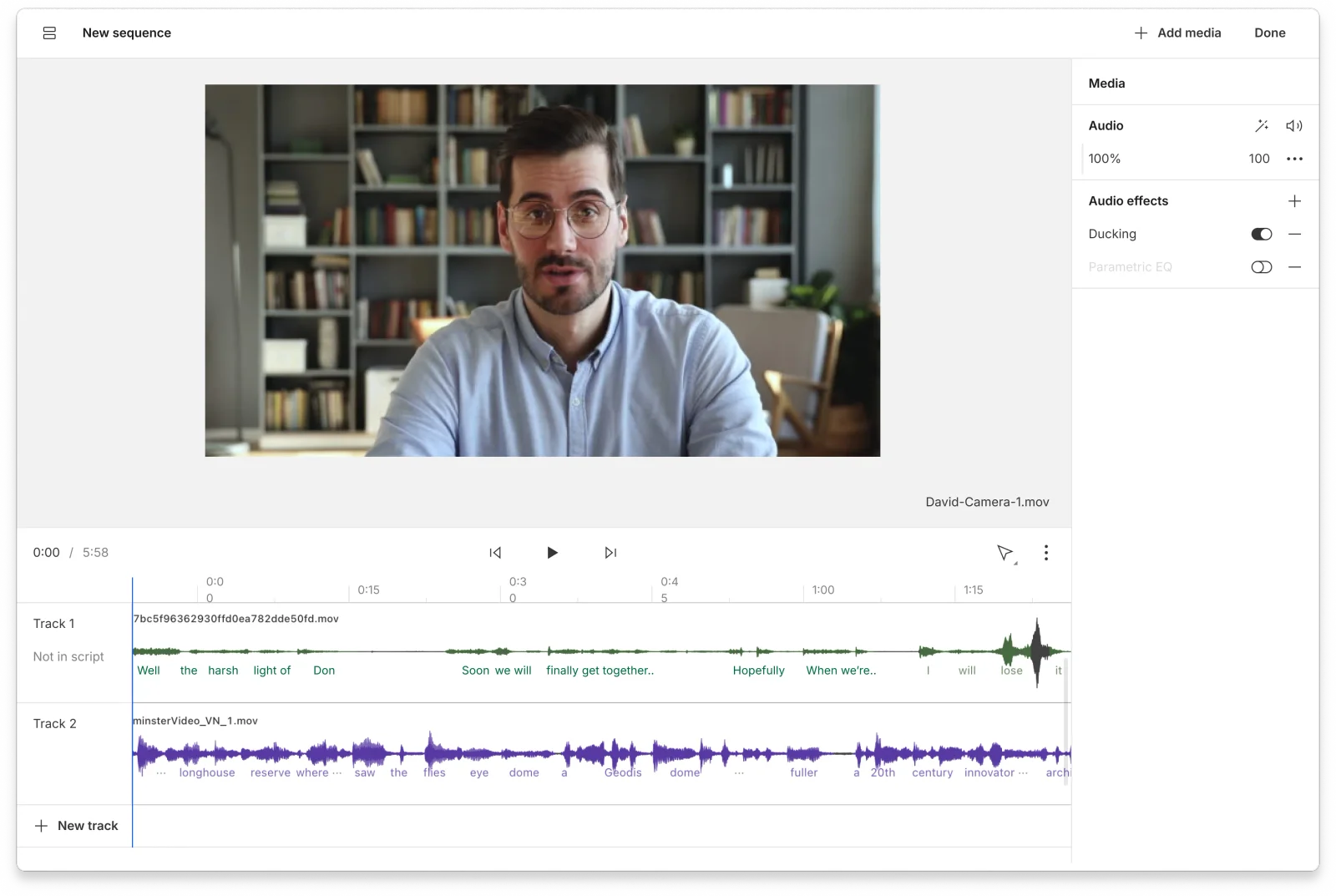Skip to the sequence start
Viewport: 1336px width, 896px height.
click(x=494, y=552)
